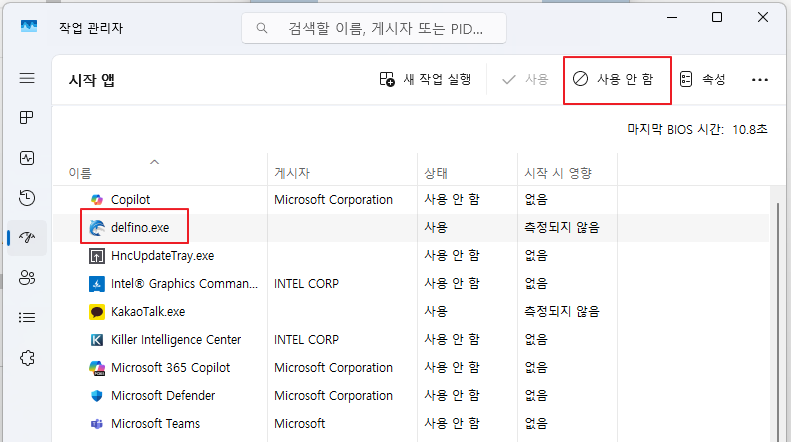Click the Copilot app icon
The height and width of the screenshot is (442, 791).
(96, 200)
